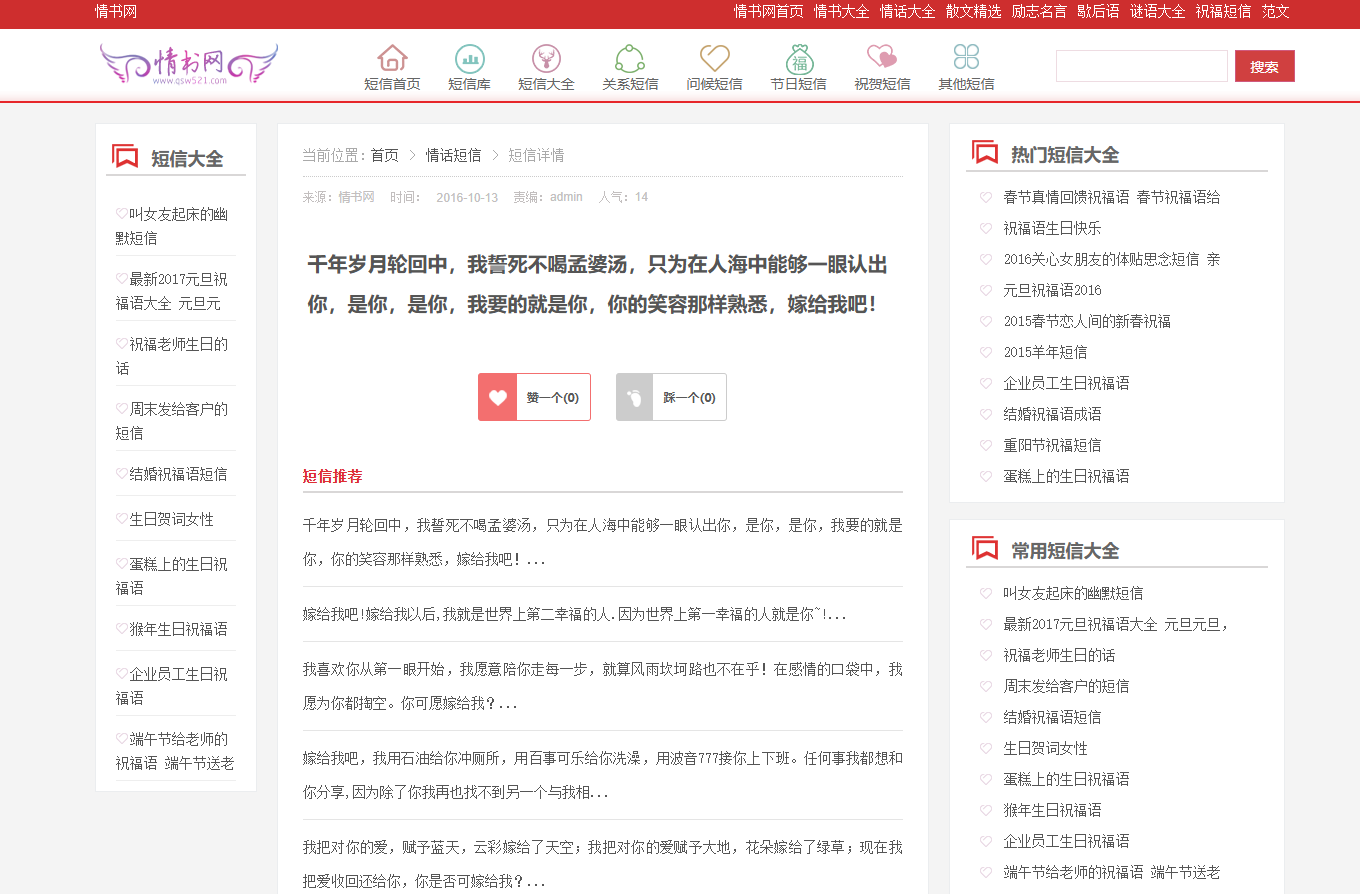1360x894 pixels.
Task: Open 祝福老师生日的话 in left sidebar
Action: tap(171, 356)
